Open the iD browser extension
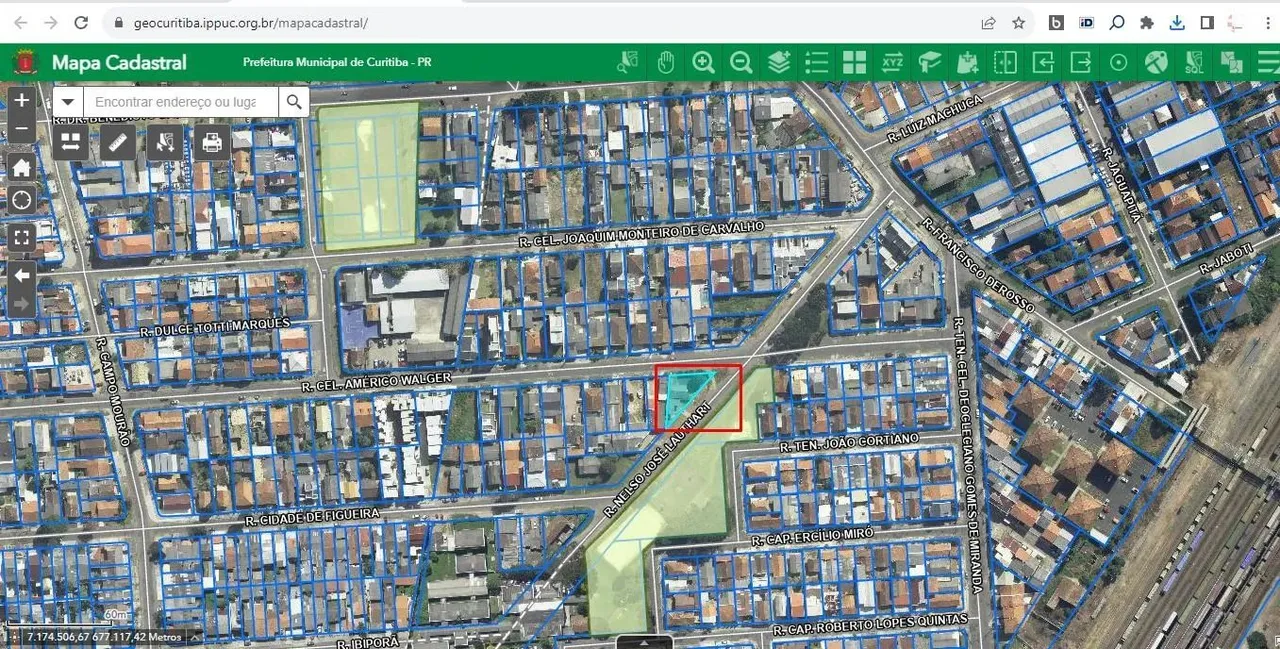 1087,22
